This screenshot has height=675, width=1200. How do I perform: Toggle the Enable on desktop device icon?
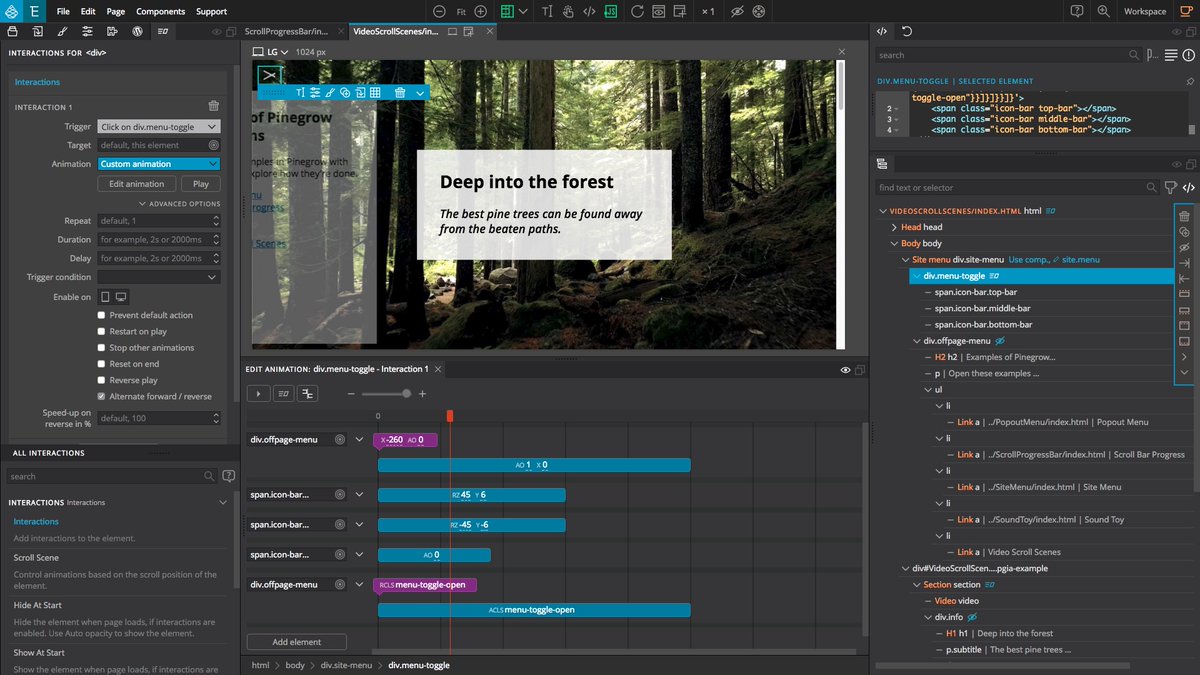pos(120,297)
